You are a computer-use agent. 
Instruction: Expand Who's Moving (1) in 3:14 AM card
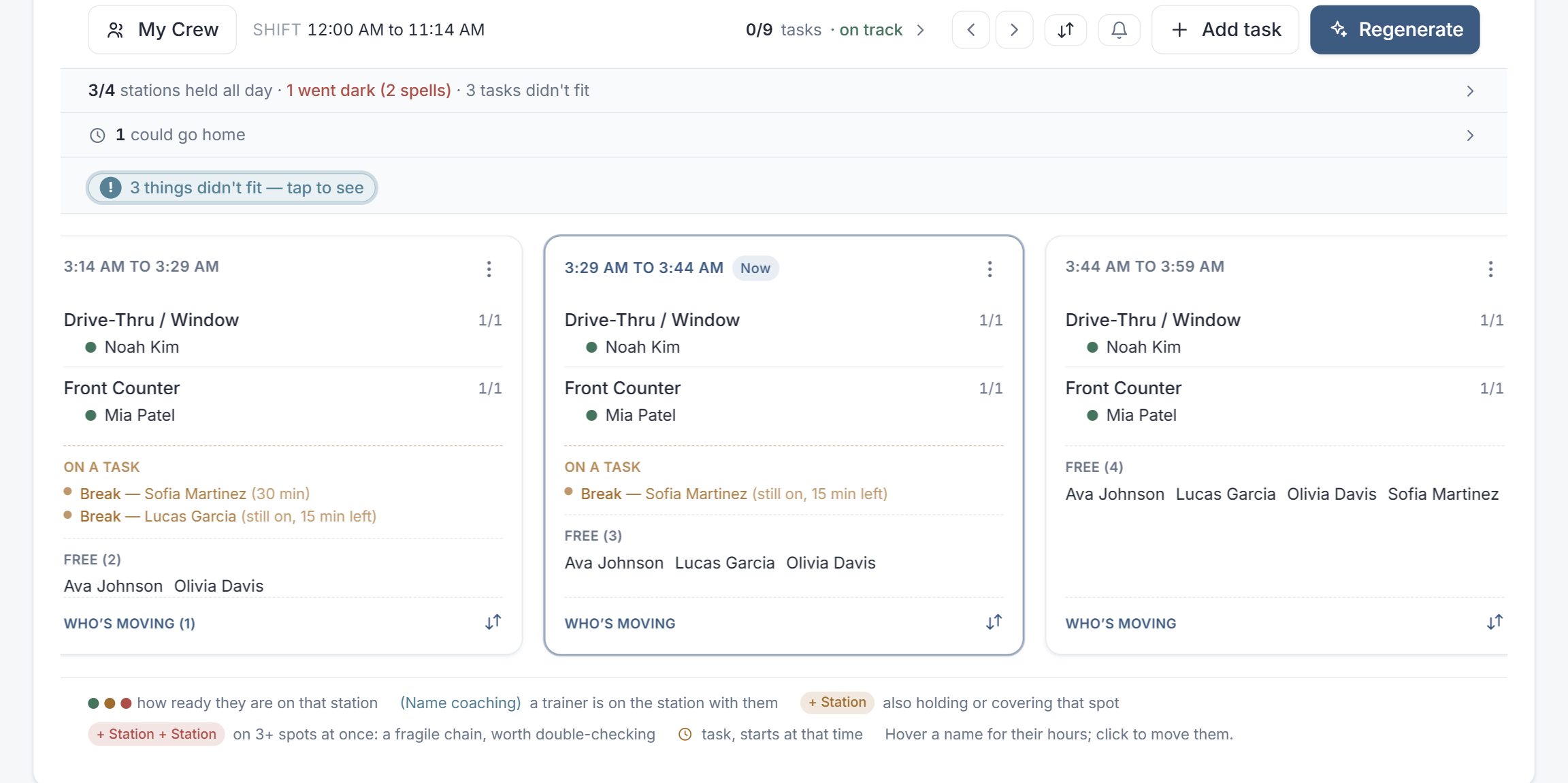click(129, 623)
